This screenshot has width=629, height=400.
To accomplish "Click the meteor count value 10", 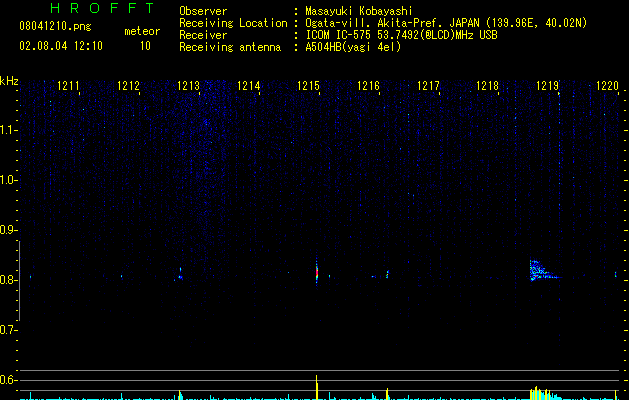I will click(x=145, y=46).
